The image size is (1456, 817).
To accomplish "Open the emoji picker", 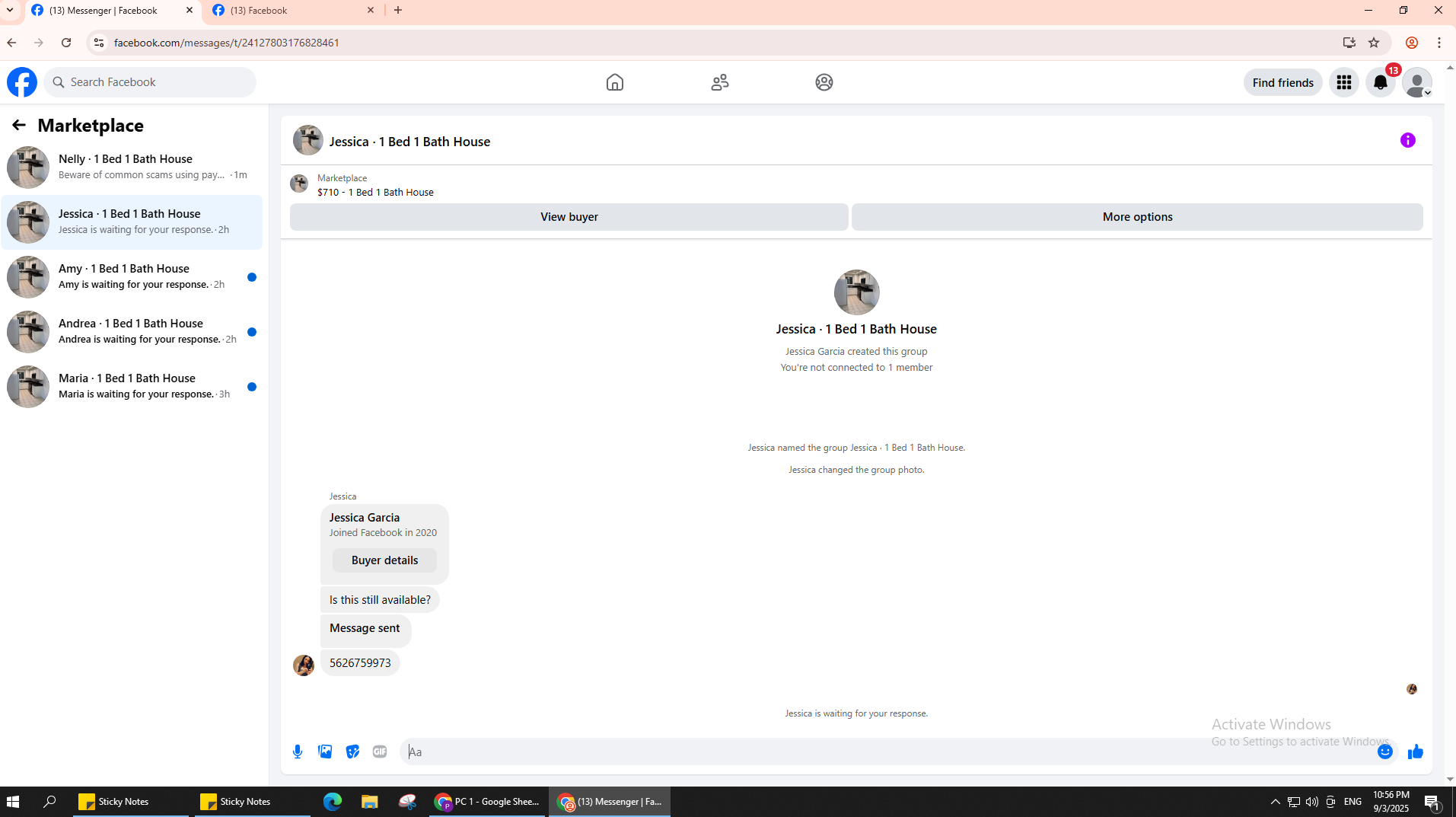I will 1385,752.
